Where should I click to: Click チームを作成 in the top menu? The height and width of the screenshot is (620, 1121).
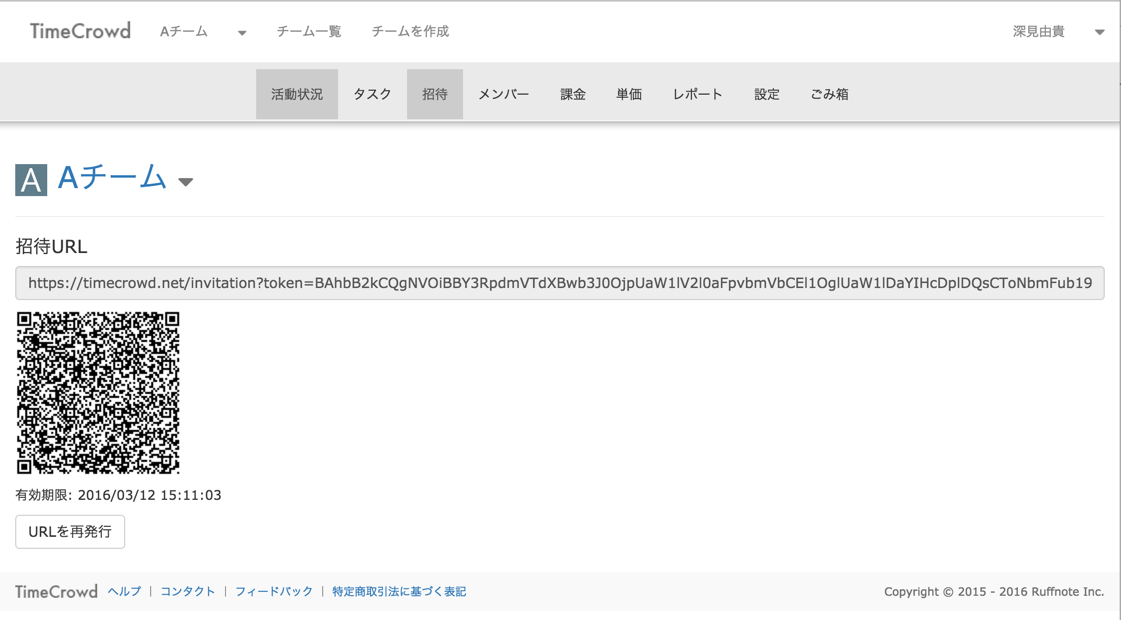point(410,32)
